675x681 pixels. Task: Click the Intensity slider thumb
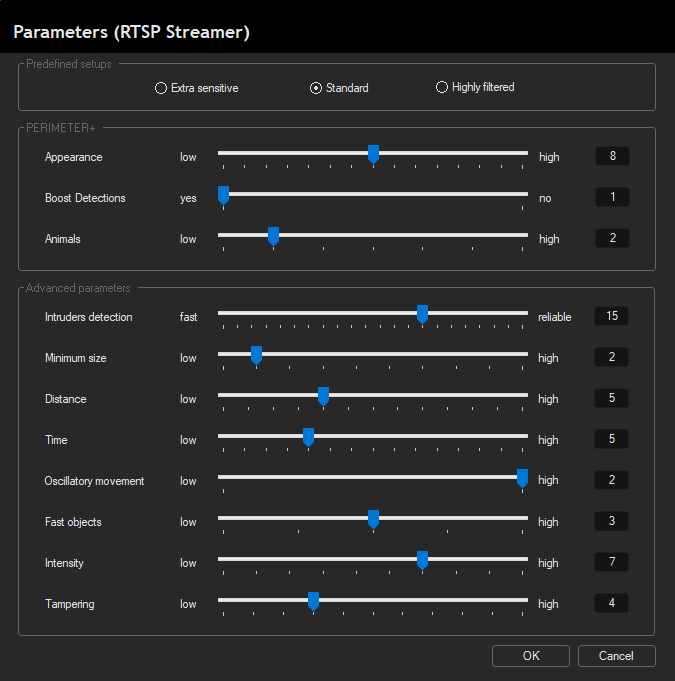[x=422, y=560]
